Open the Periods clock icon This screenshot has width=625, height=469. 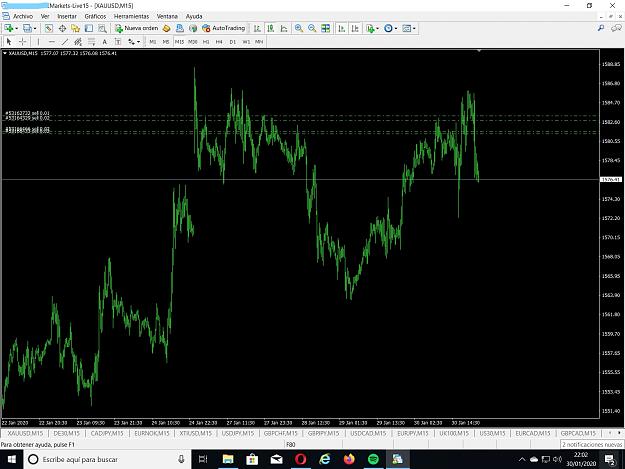(x=388, y=28)
